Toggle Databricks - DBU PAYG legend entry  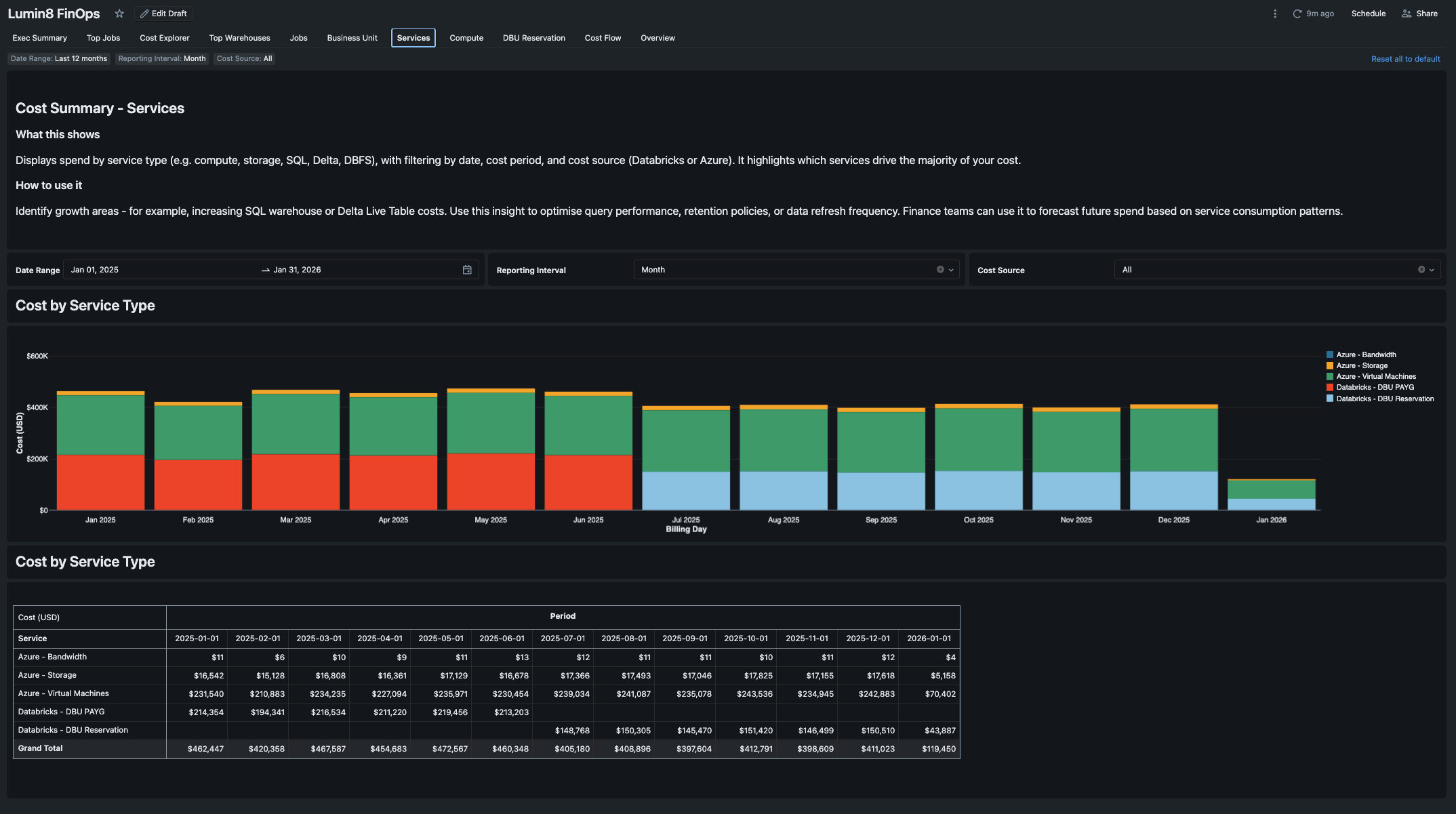(1375, 388)
